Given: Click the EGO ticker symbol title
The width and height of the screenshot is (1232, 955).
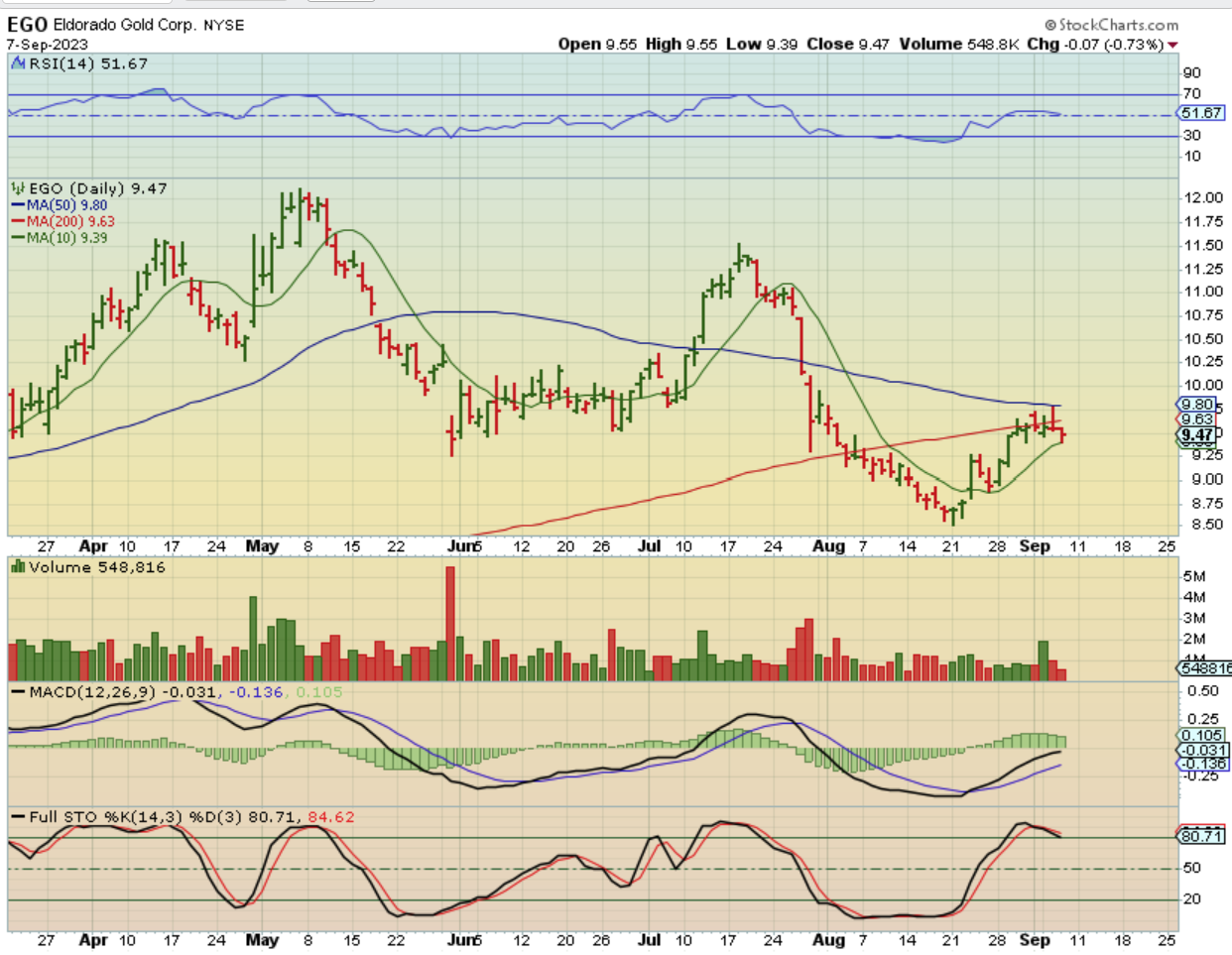Looking at the screenshot, I should [x=27, y=24].
